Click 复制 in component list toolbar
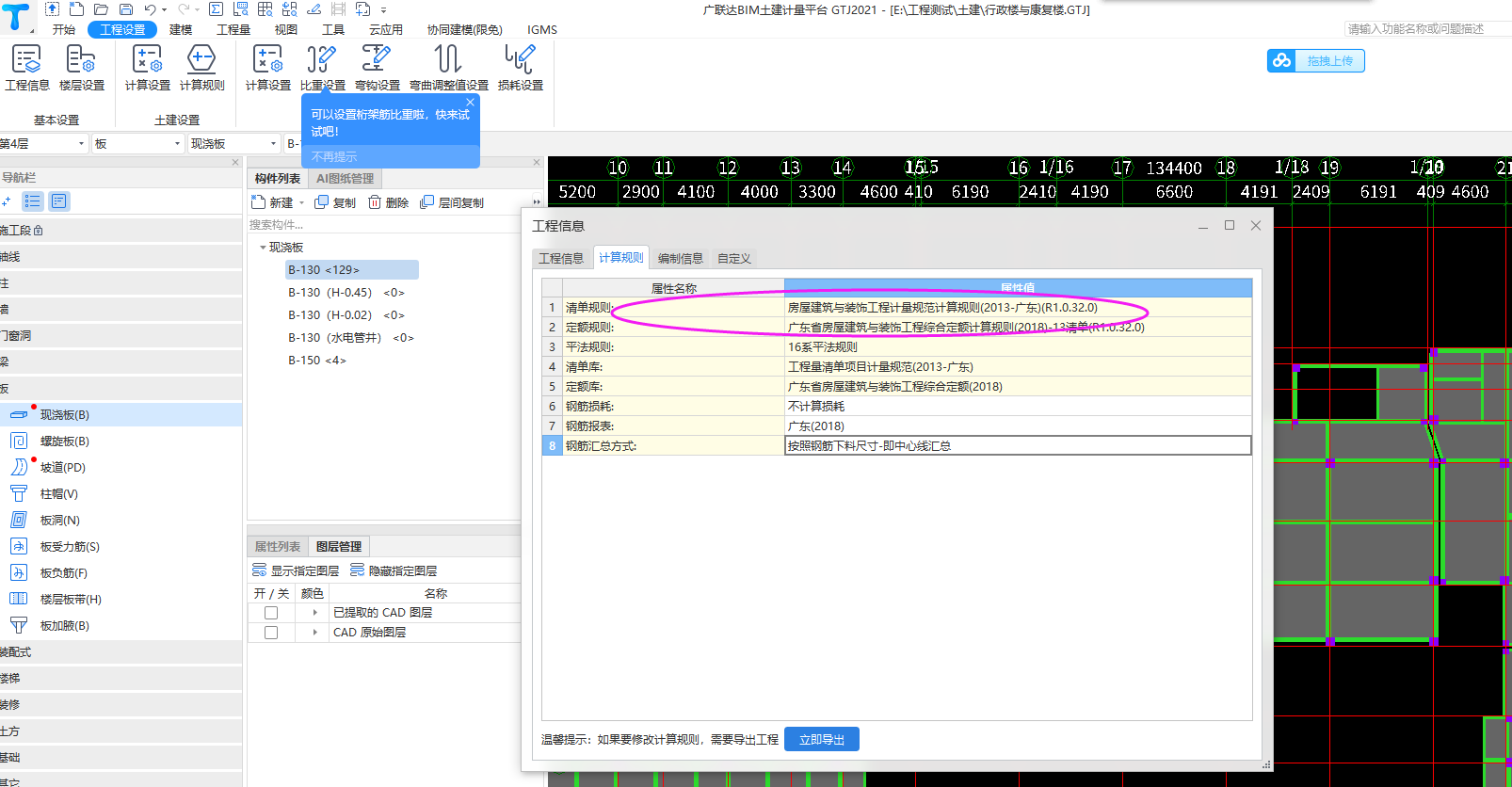 [x=335, y=202]
